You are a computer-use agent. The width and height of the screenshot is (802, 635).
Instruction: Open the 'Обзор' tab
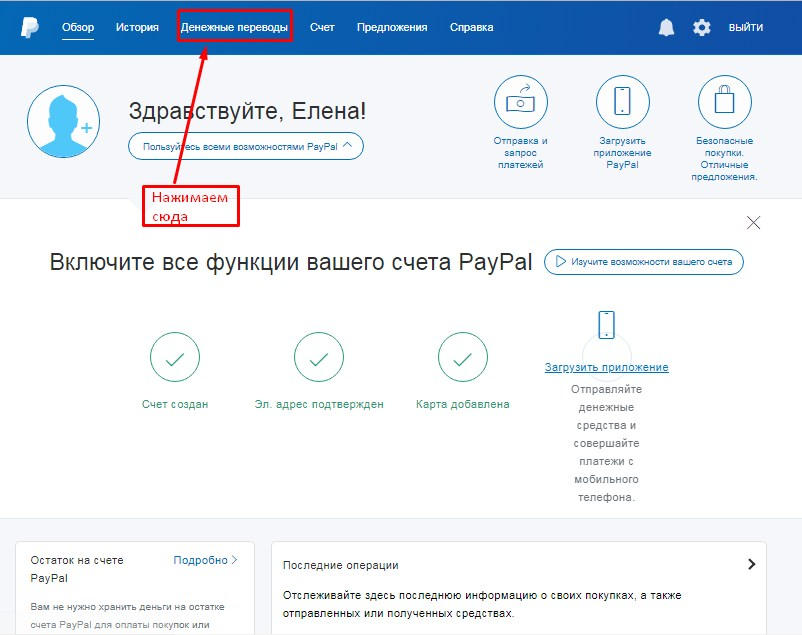pos(78,27)
